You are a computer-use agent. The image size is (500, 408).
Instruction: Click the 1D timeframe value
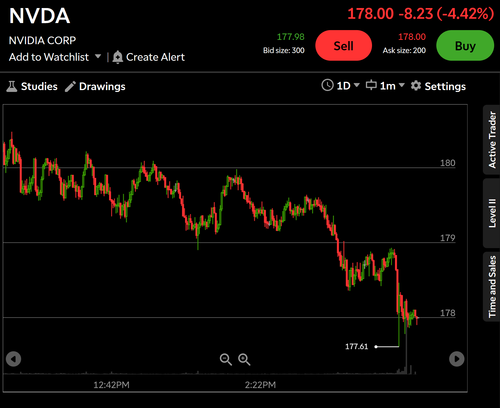[x=343, y=86]
